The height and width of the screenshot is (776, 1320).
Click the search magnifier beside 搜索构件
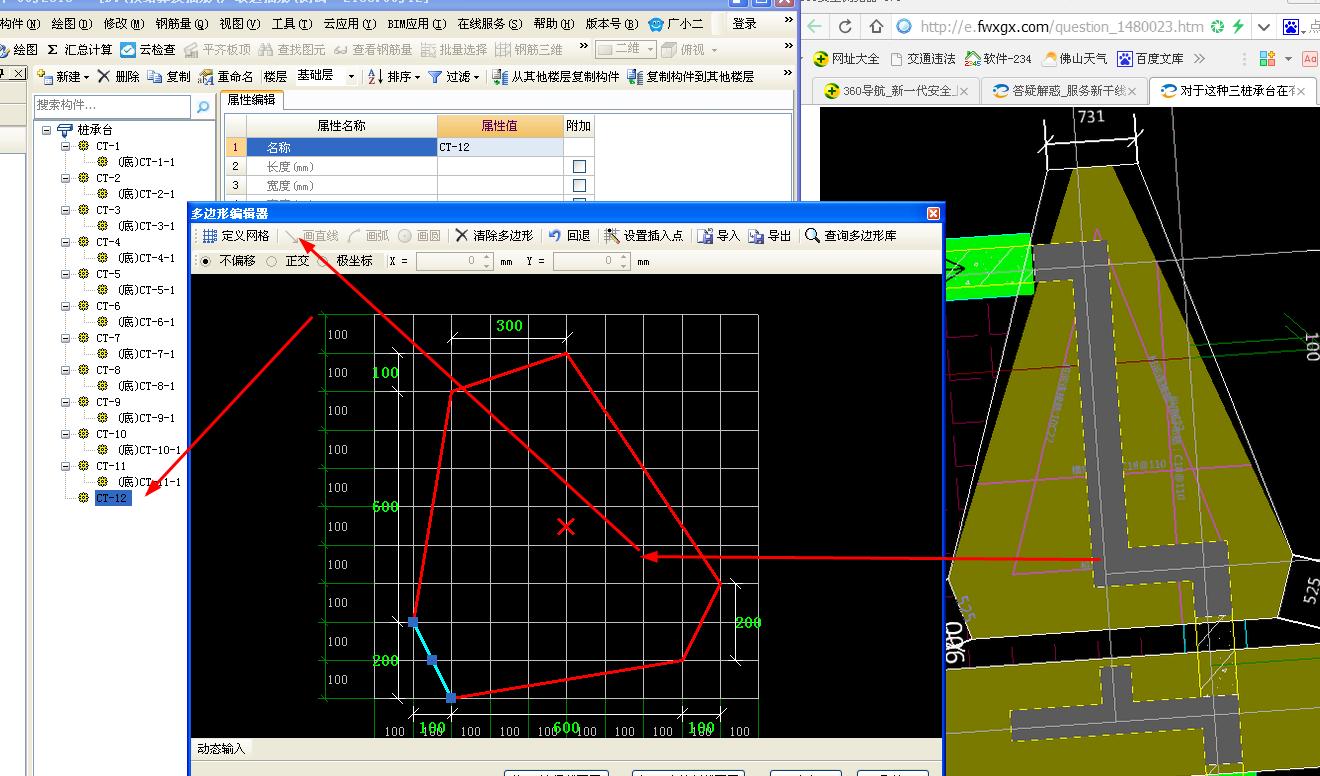(x=203, y=105)
